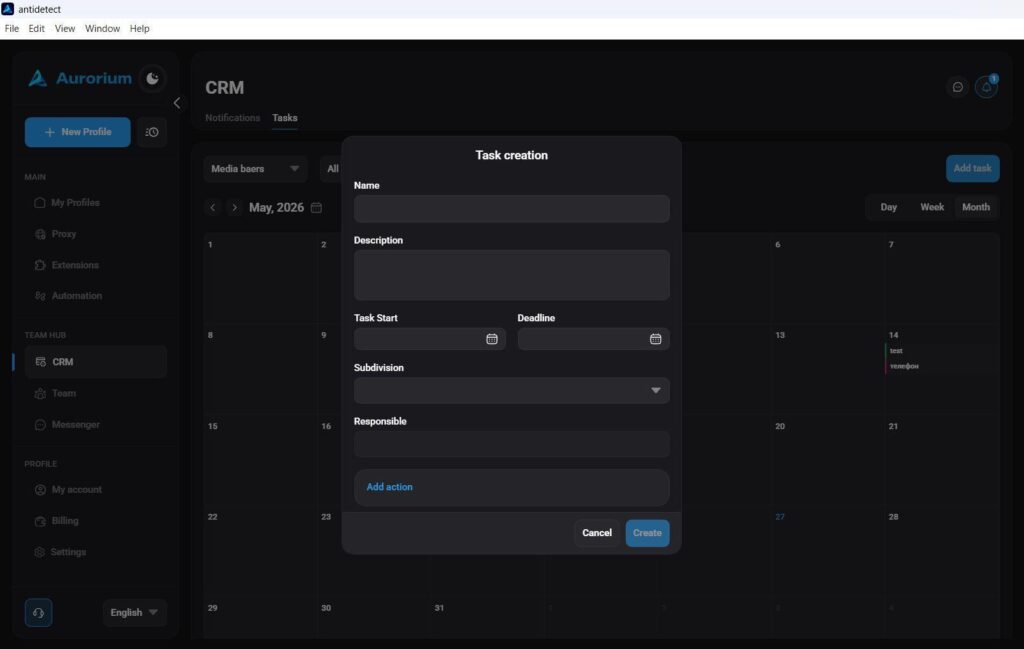The image size is (1024, 649).
Task: Collapse the sidebar with the chevron arrow
Action: point(176,103)
